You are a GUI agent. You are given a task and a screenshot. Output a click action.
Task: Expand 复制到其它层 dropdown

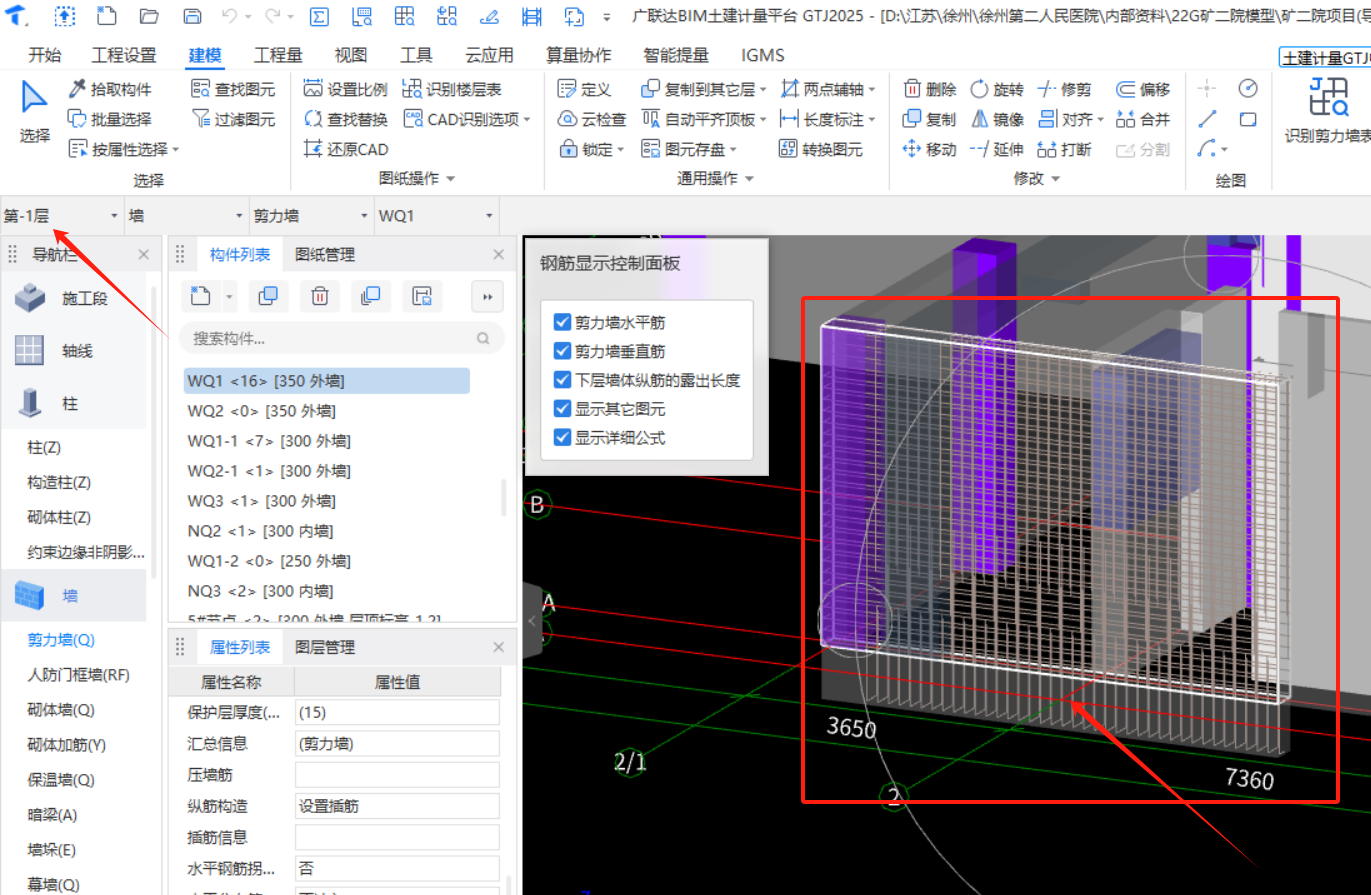[x=763, y=90]
